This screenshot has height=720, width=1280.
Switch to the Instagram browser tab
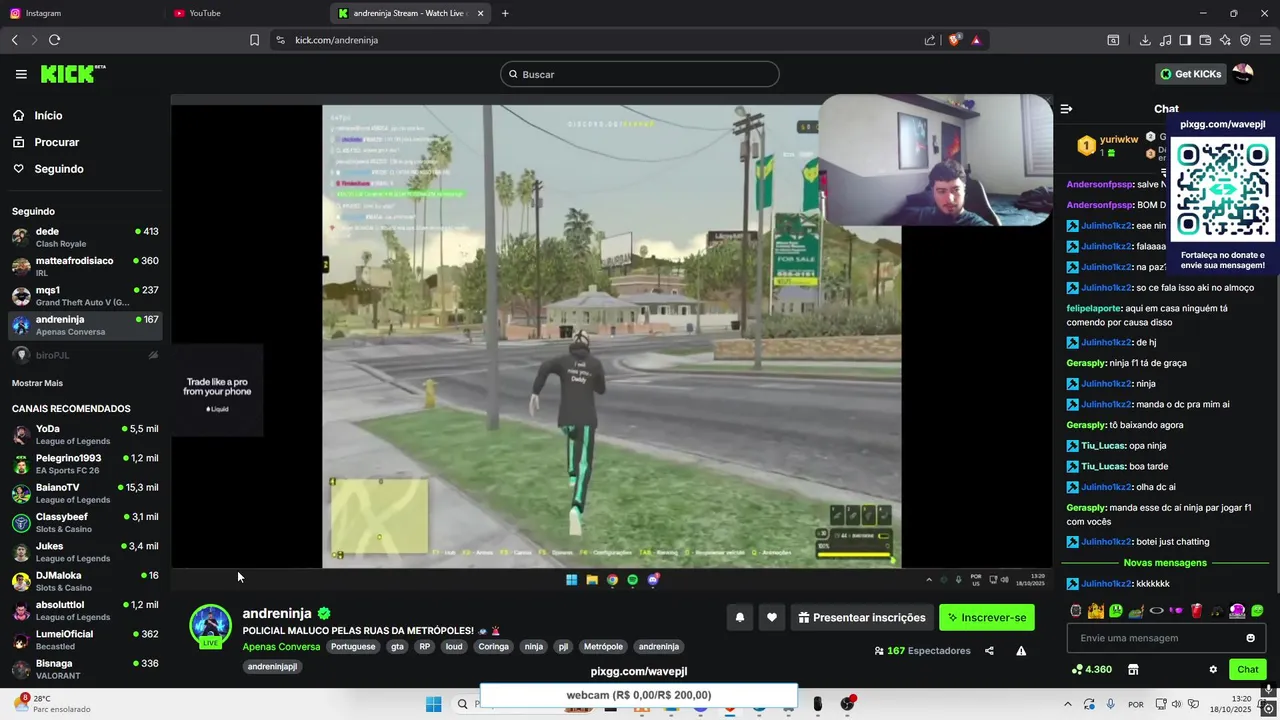click(x=83, y=13)
